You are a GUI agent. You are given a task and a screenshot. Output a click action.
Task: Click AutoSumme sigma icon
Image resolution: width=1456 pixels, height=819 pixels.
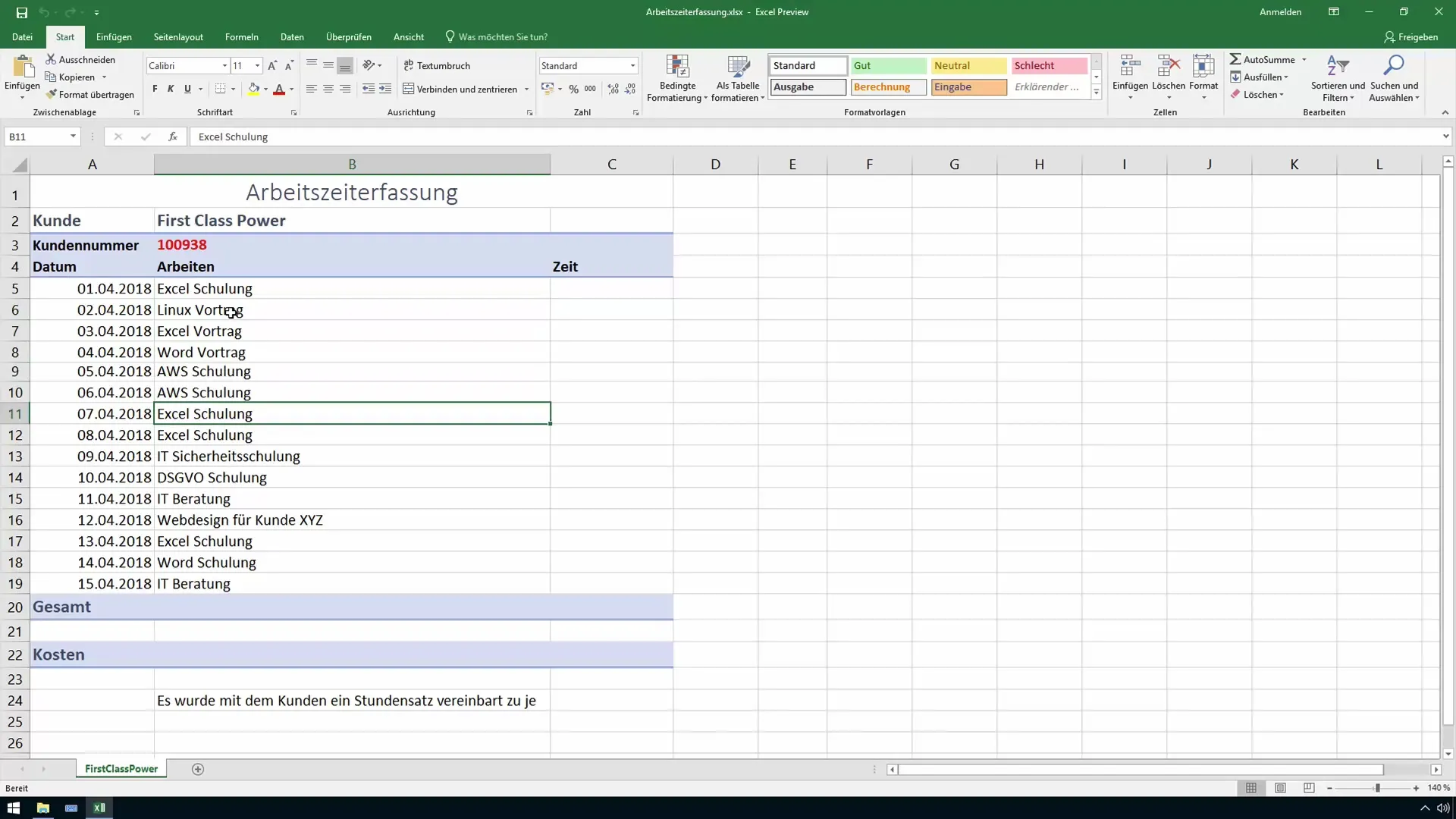pos(1235,59)
